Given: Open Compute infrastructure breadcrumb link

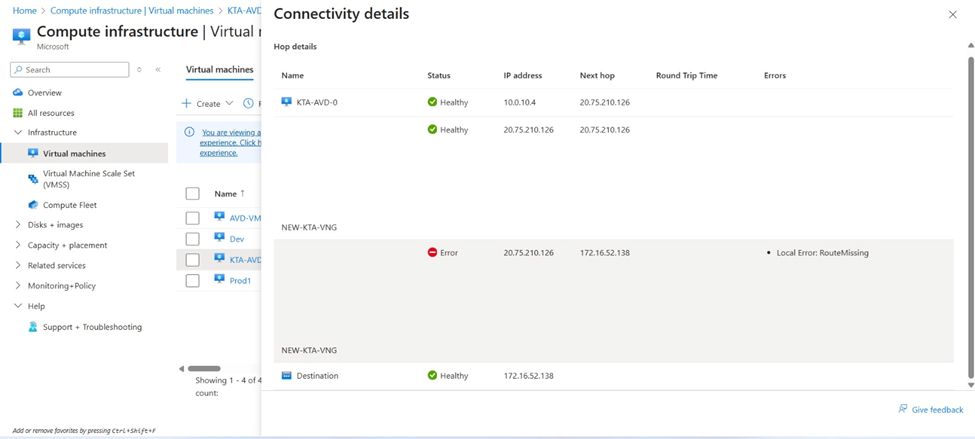Looking at the screenshot, I should coord(132,11).
